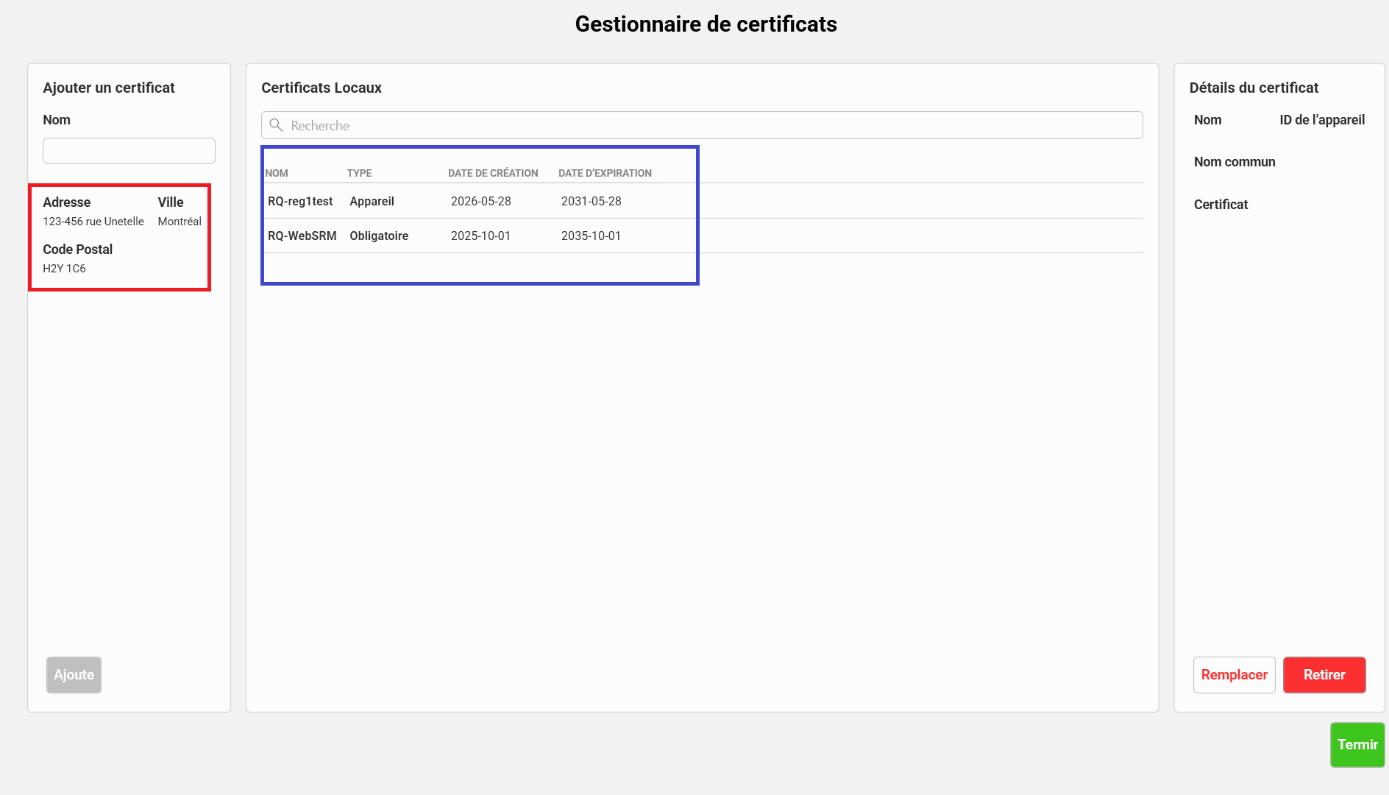The height and width of the screenshot is (795, 1389).
Task: Click the postal code H2Y 1C6
Action: (64, 269)
